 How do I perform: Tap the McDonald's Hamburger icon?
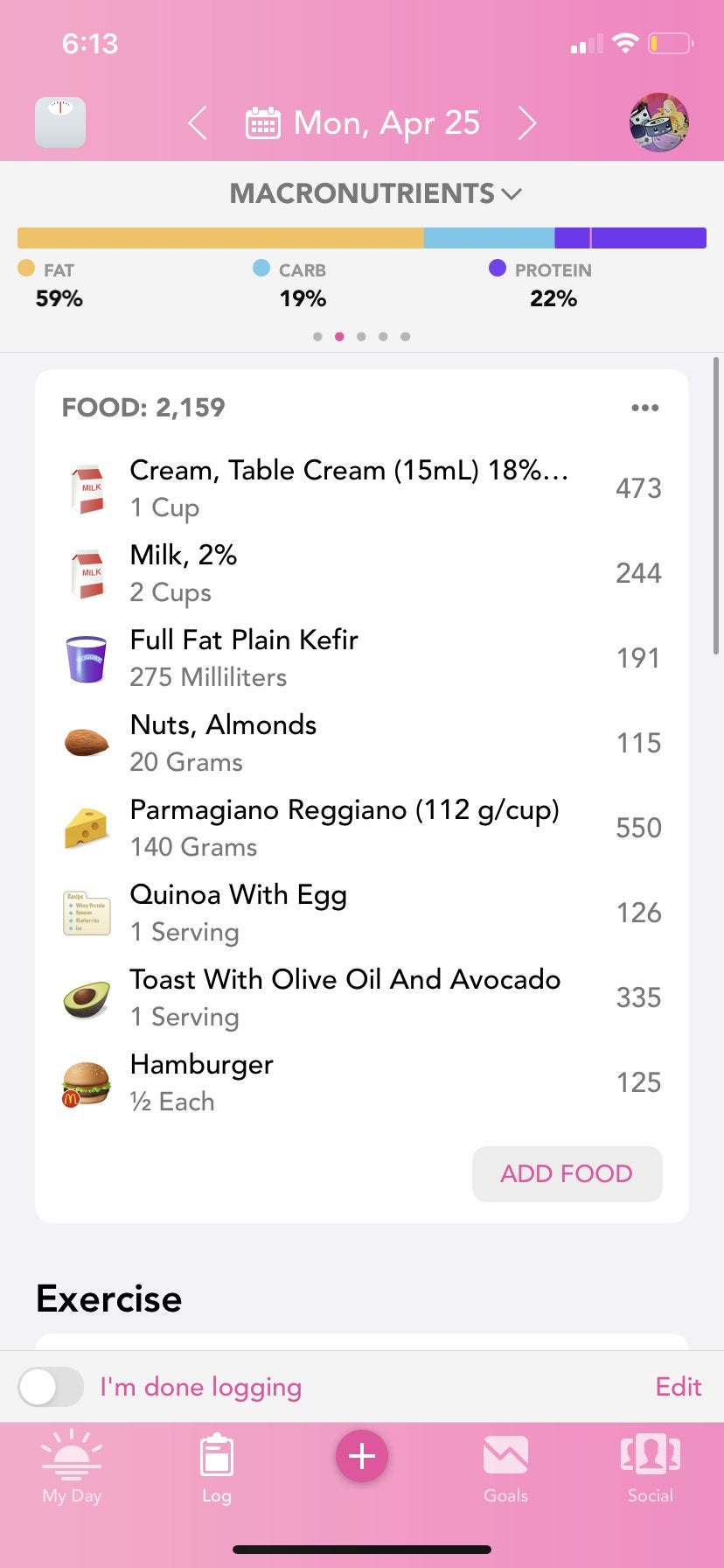tap(86, 1084)
